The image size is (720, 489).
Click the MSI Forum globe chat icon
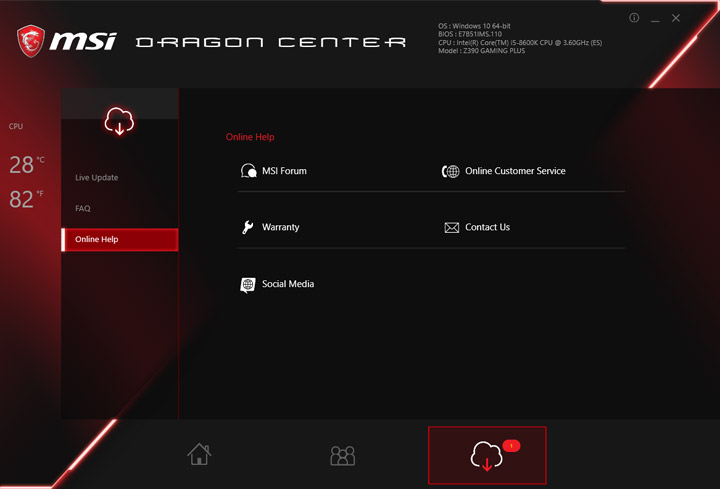tap(248, 171)
